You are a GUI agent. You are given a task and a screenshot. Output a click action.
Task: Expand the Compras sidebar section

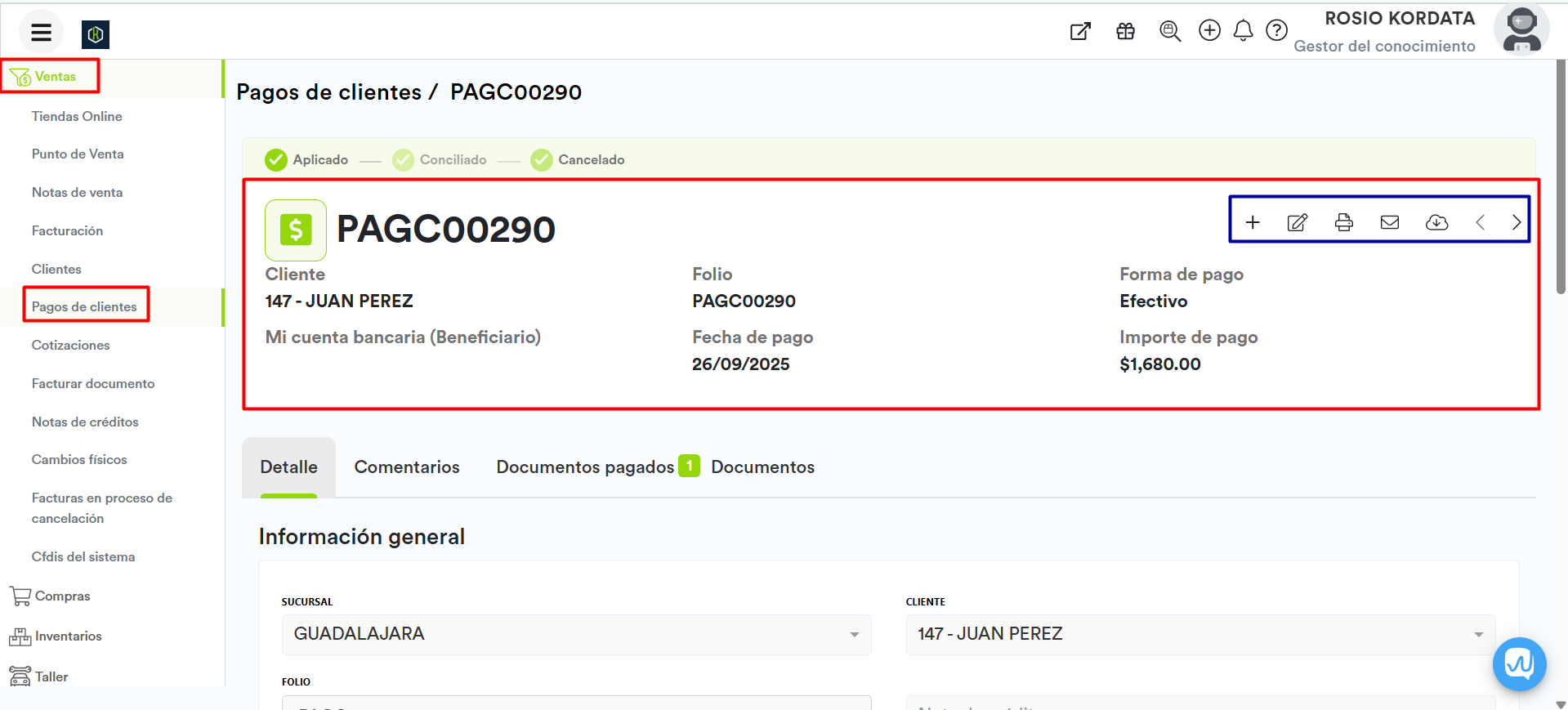click(x=62, y=596)
